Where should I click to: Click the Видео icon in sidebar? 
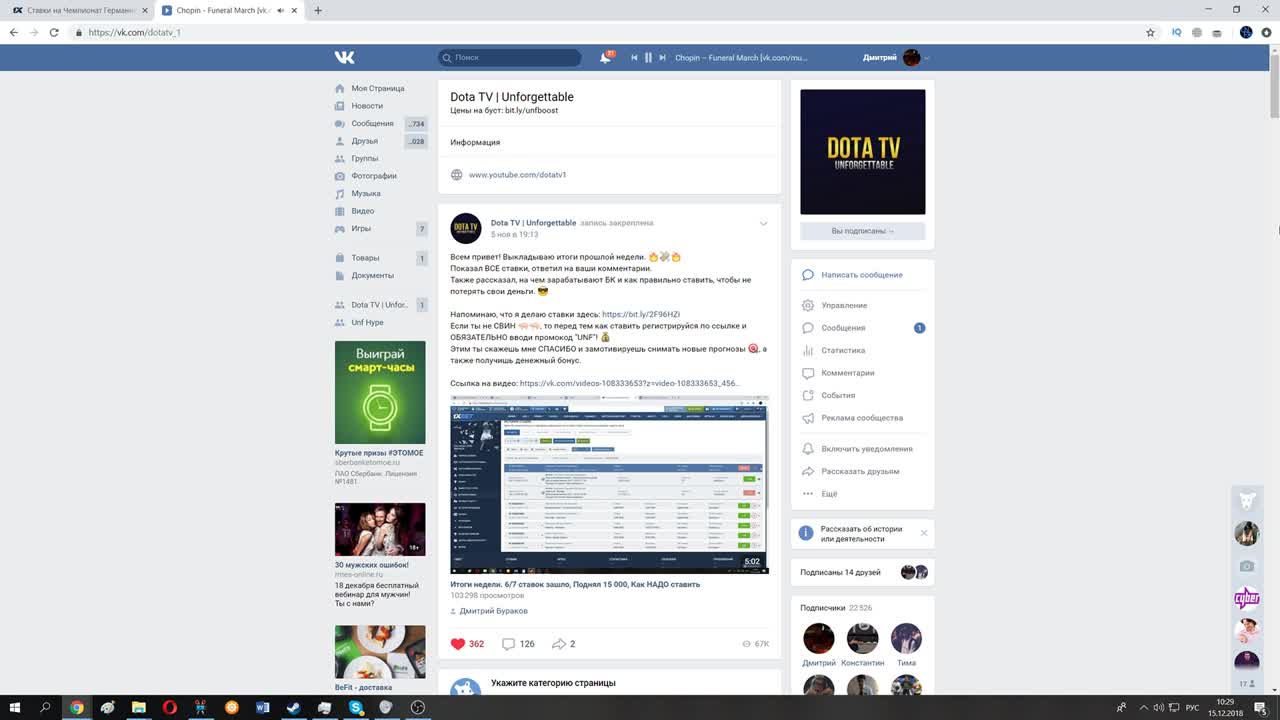coord(340,211)
